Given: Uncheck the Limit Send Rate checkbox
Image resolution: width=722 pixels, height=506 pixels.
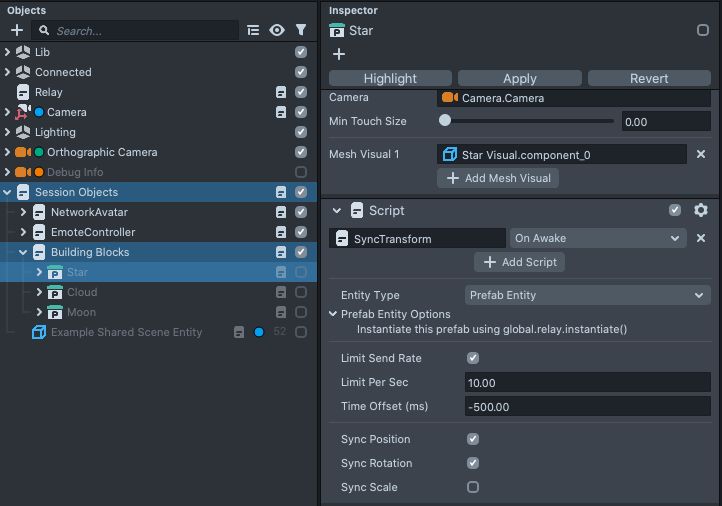Looking at the screenshot, I should [x=473, y=358].
